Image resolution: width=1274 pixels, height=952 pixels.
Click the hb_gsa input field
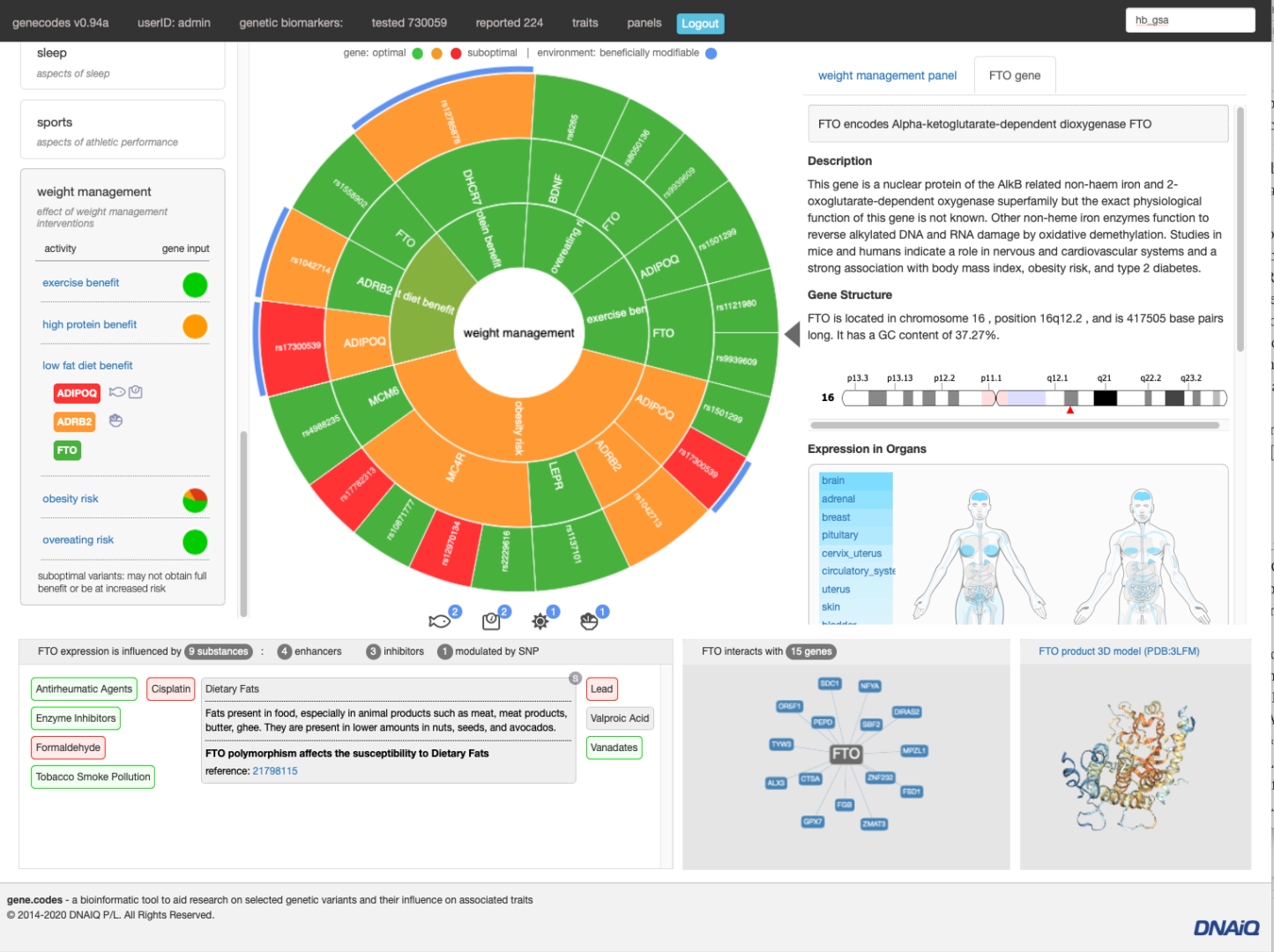(1189, 20)
